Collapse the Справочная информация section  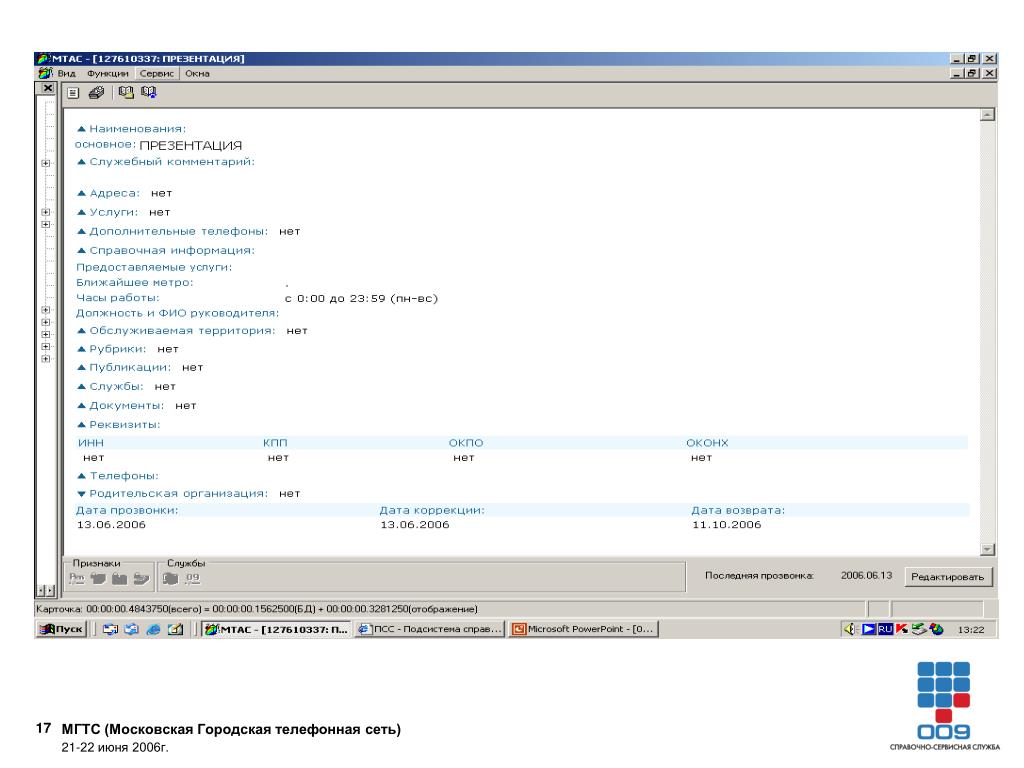click(x=82, y=250)
